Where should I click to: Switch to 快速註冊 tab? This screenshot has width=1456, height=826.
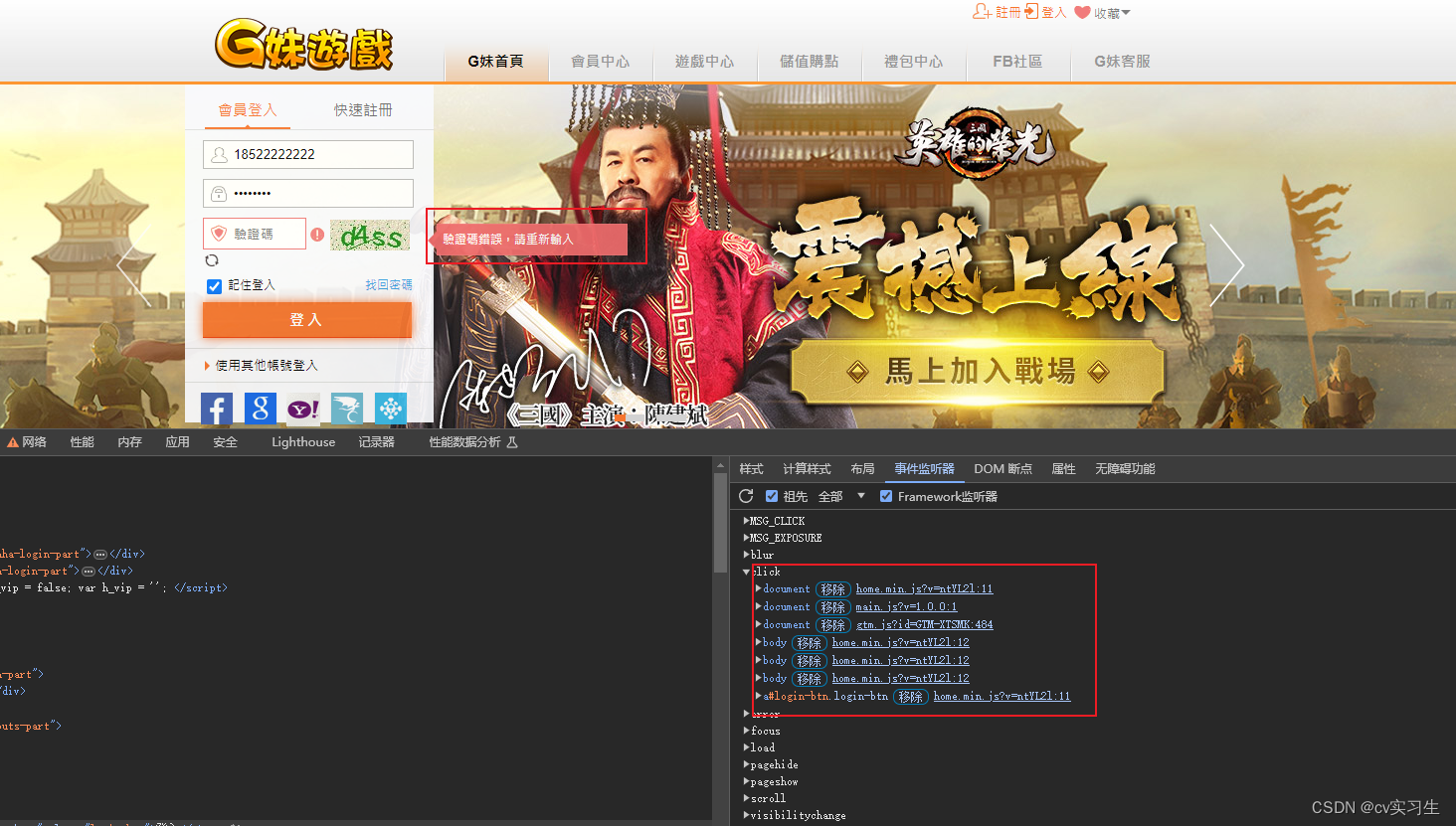coord(363,109)
